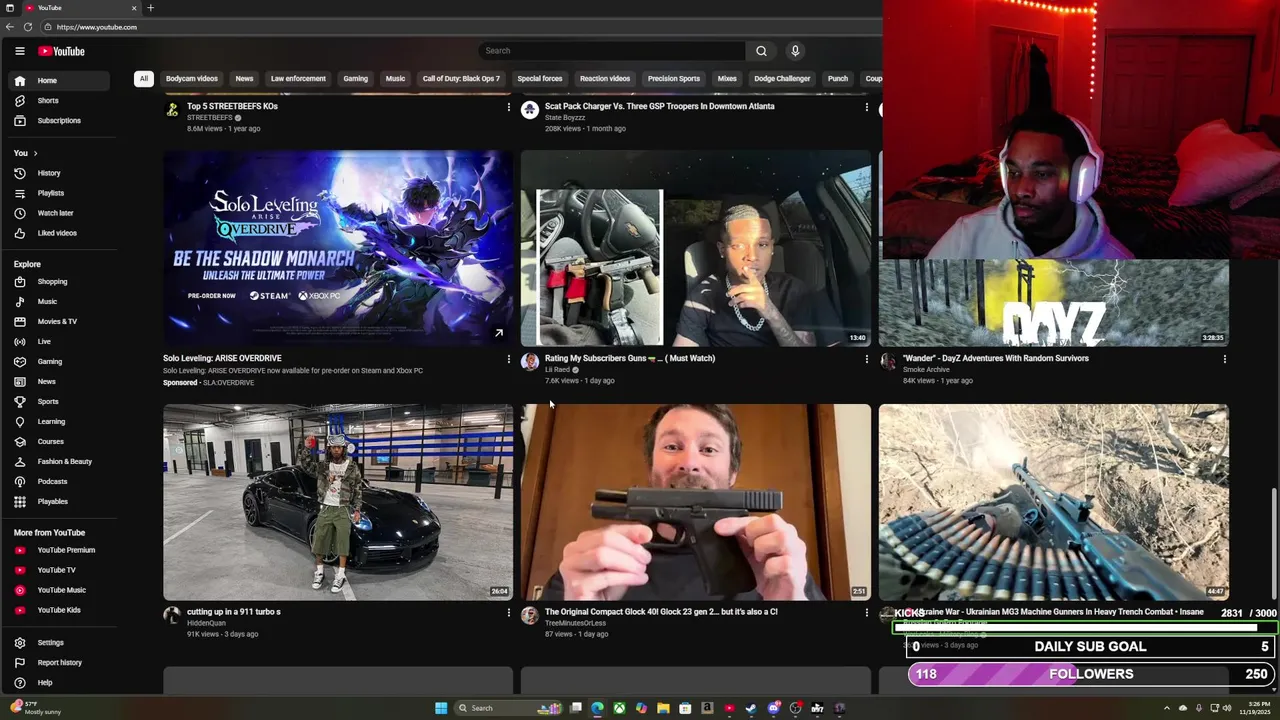This screenshot has height=720, width=1280.
Task: Open options for Original Compact Glock 40 video
Action: pos(866,613)
